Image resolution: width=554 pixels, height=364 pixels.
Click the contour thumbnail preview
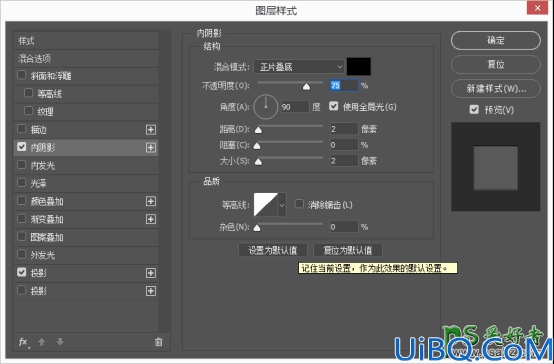[x=266, y=205]
